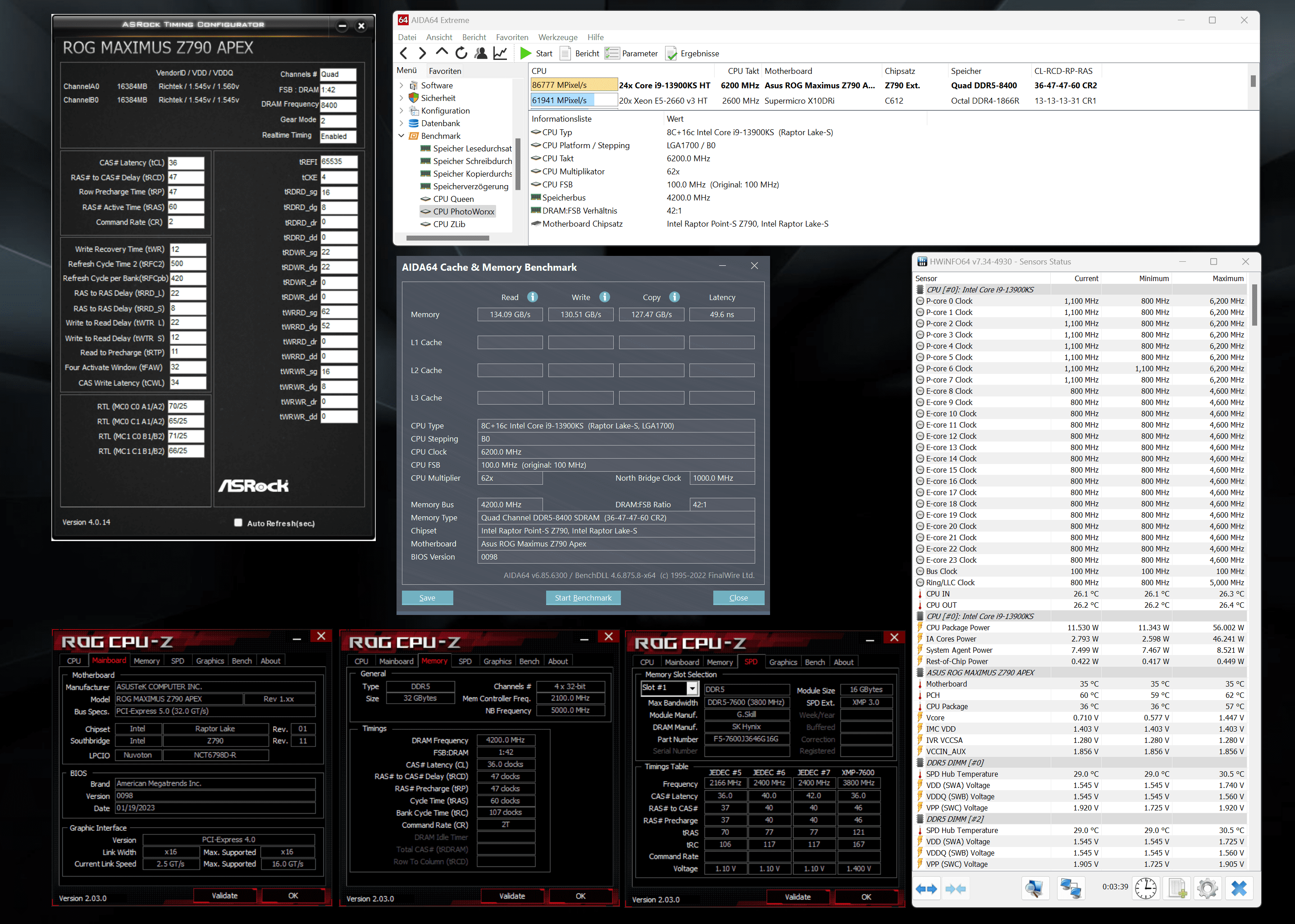1295x924 pixels.
Task: Click the Read info icon in benchmark
Action: click(533, 297)
